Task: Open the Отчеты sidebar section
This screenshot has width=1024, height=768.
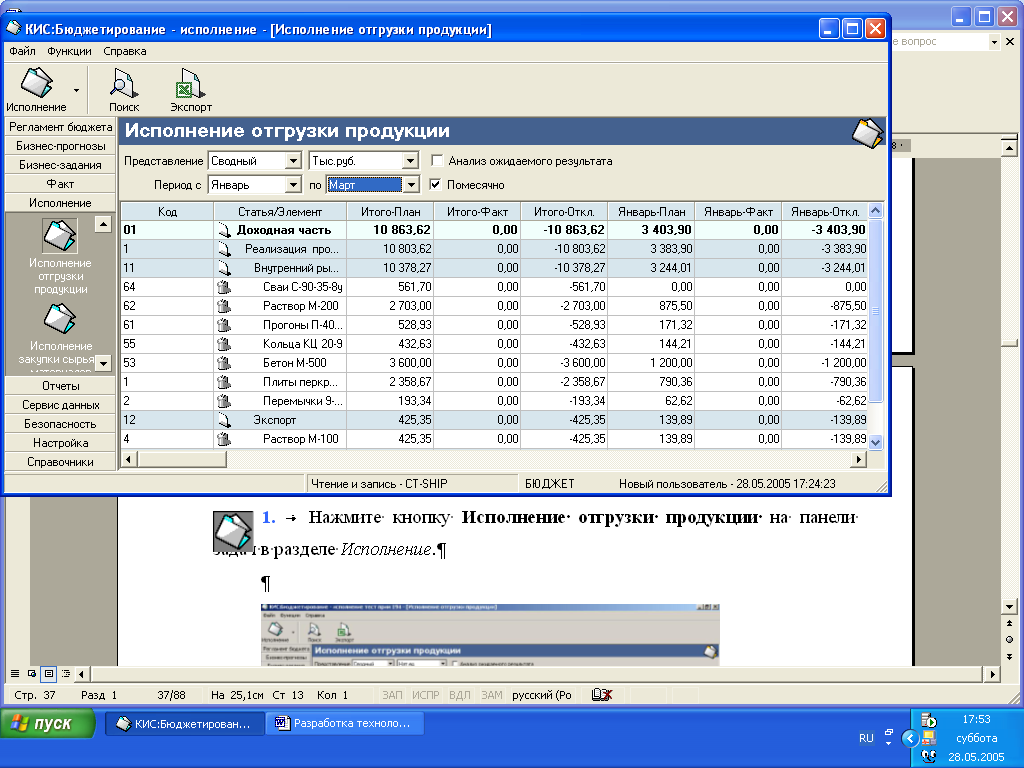Action: 60,386
